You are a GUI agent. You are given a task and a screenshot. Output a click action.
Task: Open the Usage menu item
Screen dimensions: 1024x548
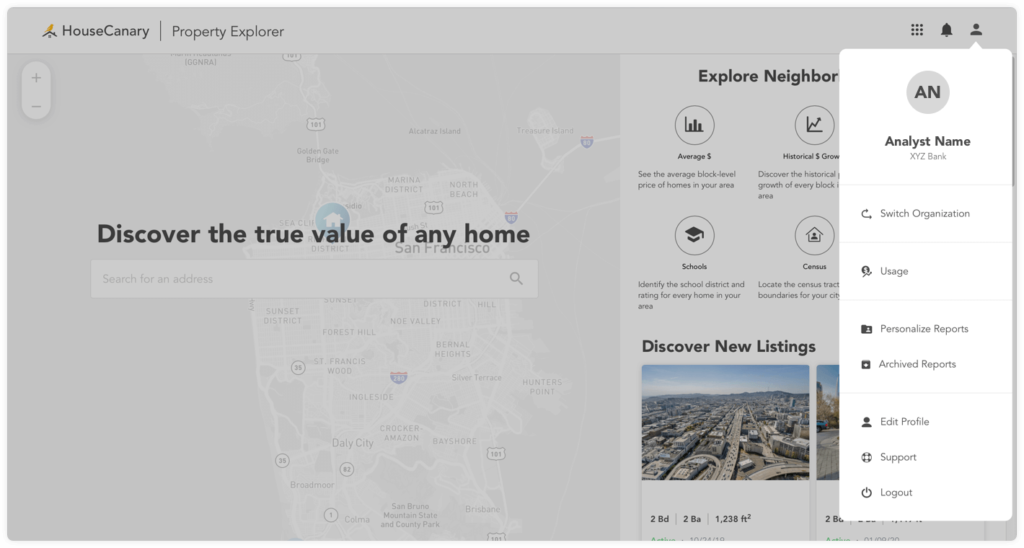893,271
